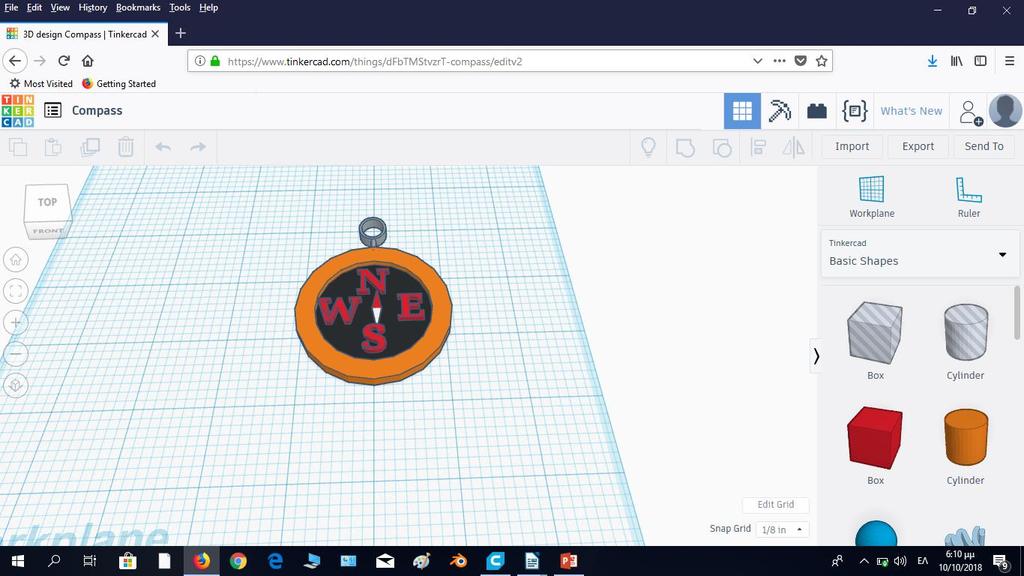Open the Bookmarks menu

coord(138,8)
